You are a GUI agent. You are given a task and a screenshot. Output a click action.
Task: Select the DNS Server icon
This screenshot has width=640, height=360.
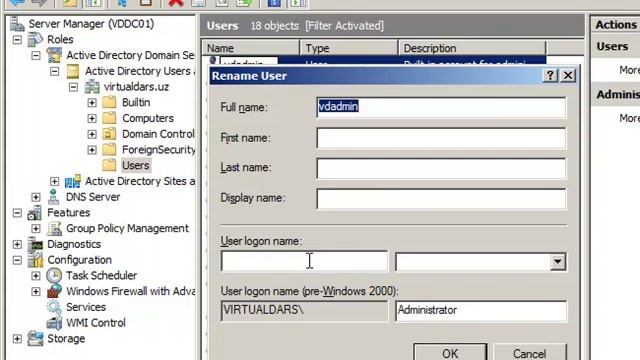[53, 197]
